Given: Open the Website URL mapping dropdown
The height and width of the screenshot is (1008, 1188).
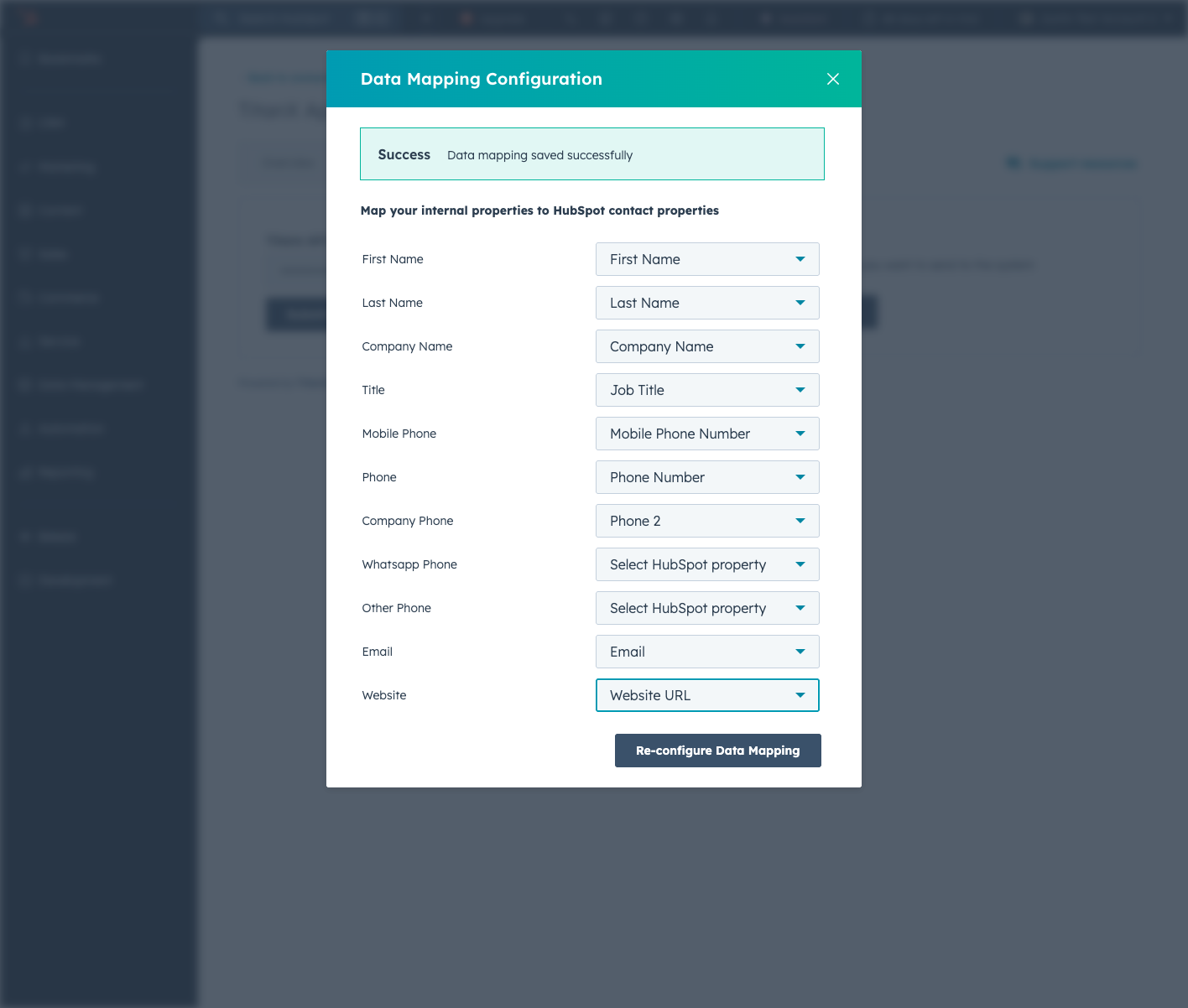Looking at the screenshot, I should [707, 695].
